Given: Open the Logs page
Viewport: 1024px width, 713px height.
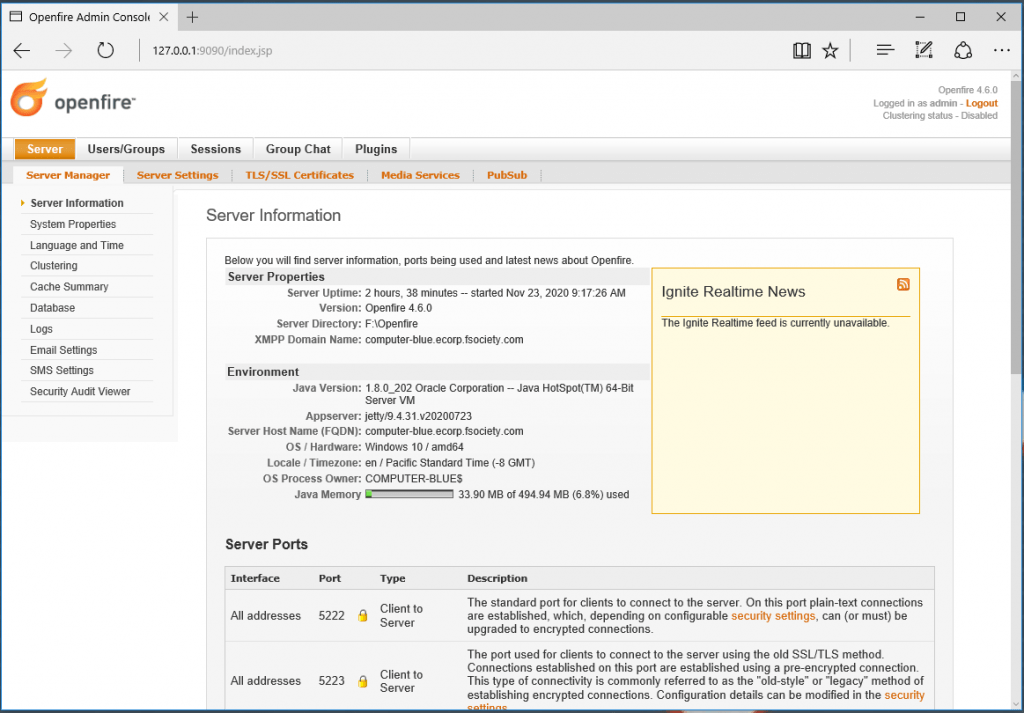Looking at the screenshot, I should pos(41,329).
